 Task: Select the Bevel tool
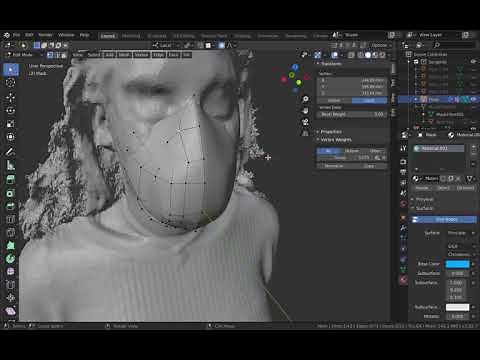[x=11, y=206]
